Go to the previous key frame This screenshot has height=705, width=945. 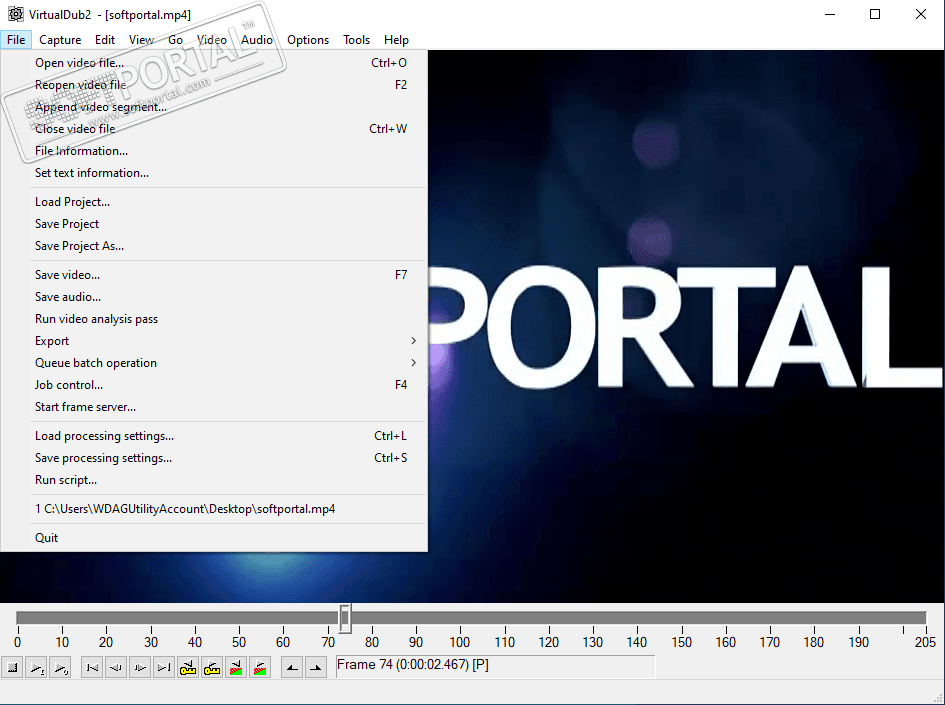click(x=188, y=668)
